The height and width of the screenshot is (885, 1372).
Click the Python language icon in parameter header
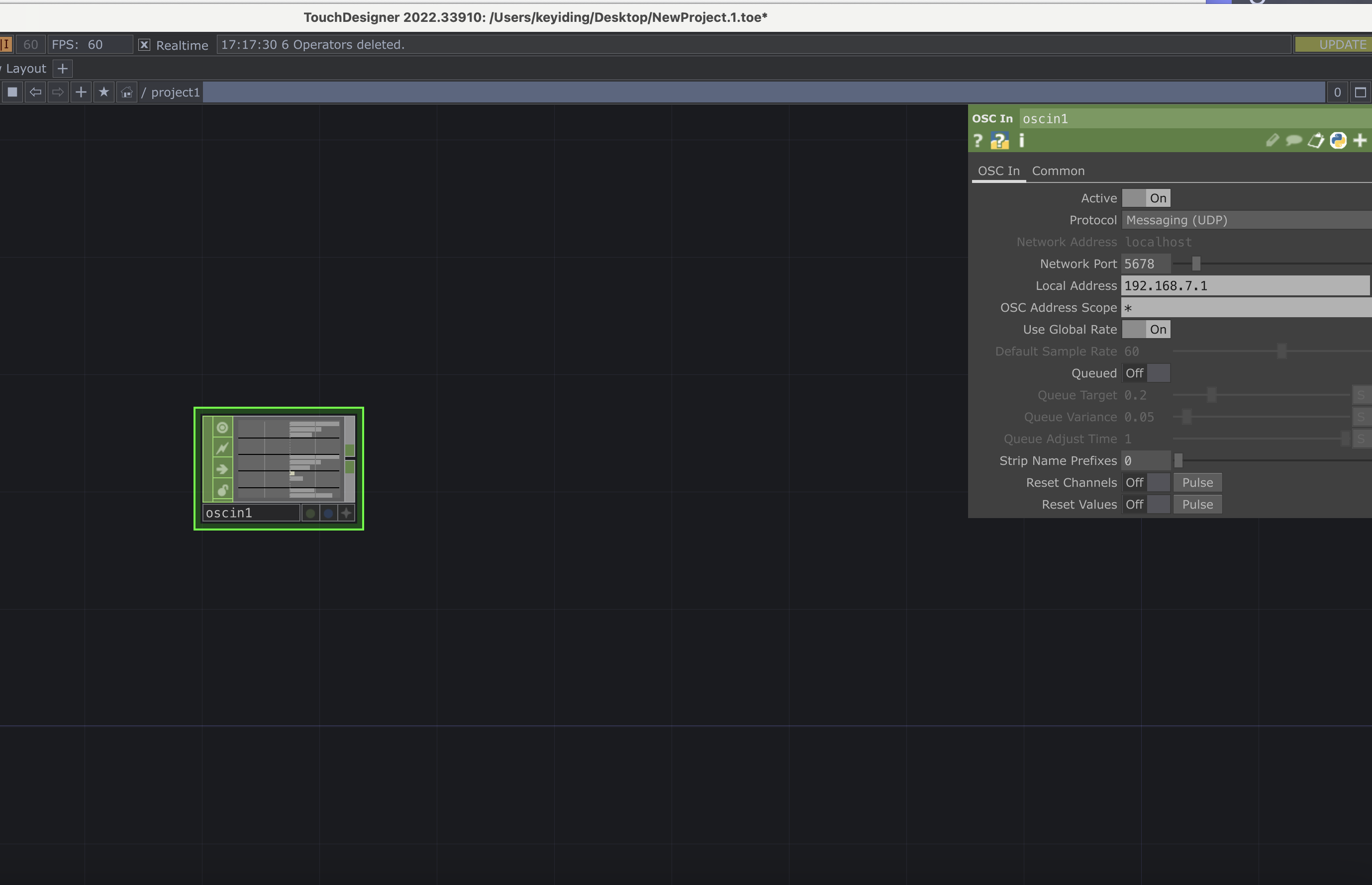1338,141
